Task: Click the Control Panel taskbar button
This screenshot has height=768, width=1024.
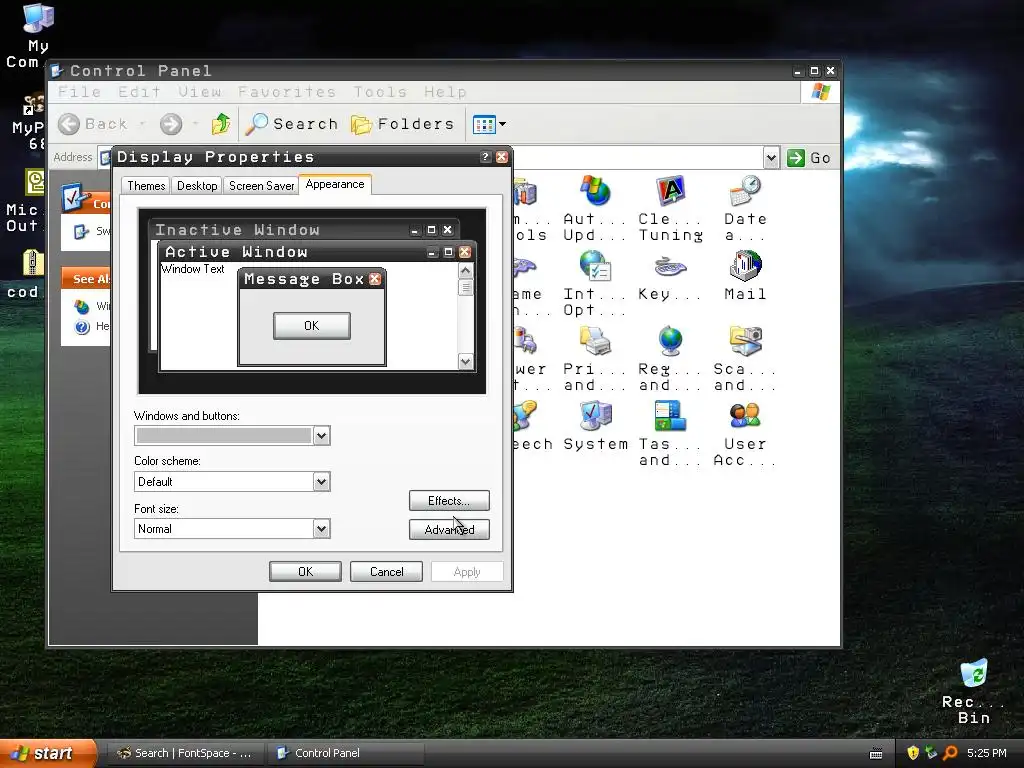Action: 346,753
